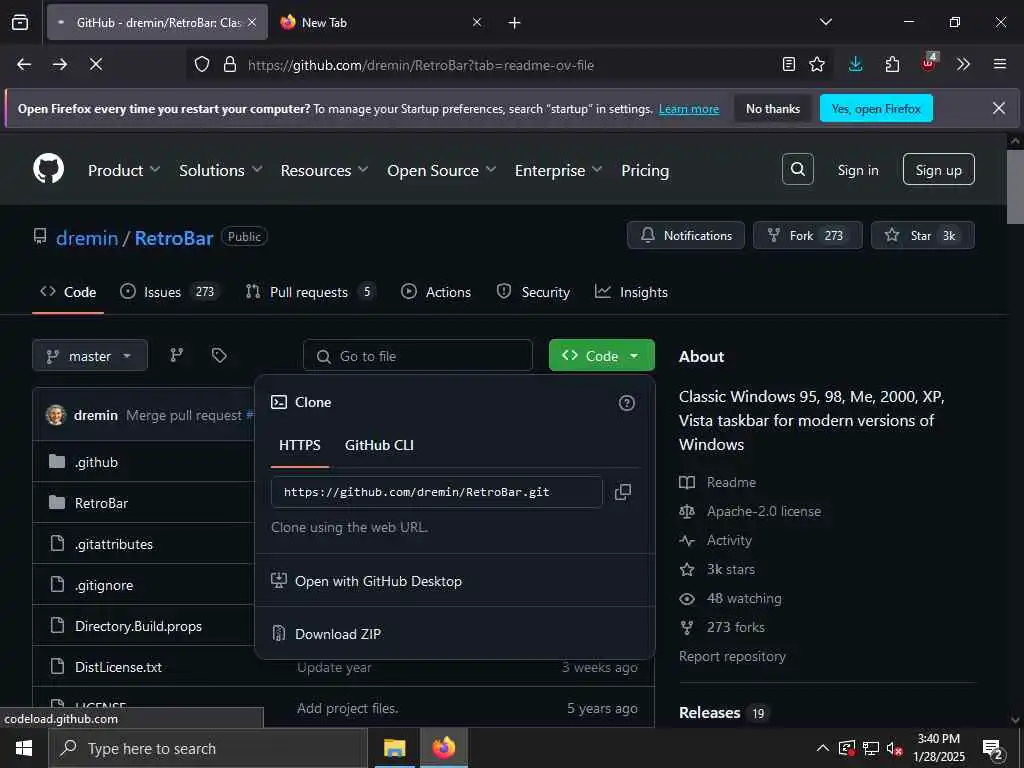1024x768 pixels.
Task: Click the Firefox View icon in tab bar
Action: pyautogui.click(x=20, y=22)
